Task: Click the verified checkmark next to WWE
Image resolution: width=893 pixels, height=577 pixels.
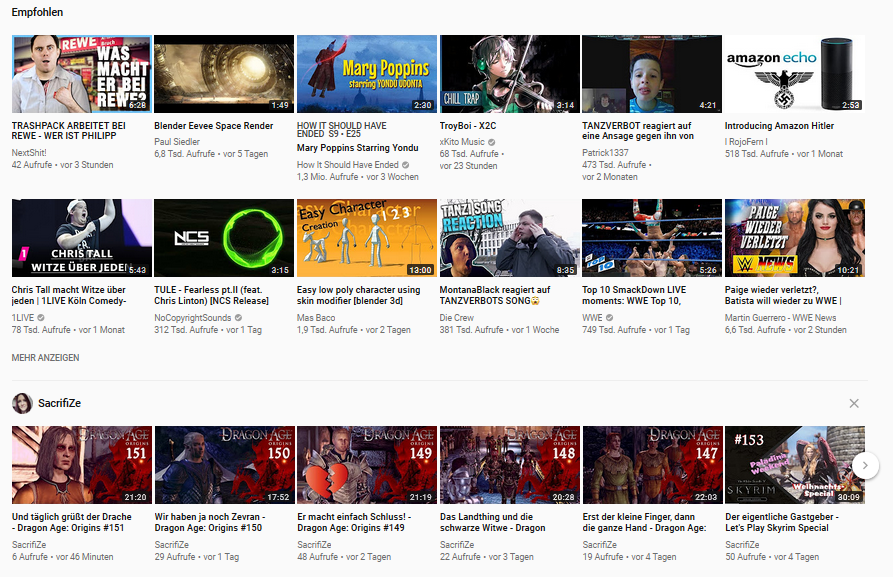Action: (610, 318)
